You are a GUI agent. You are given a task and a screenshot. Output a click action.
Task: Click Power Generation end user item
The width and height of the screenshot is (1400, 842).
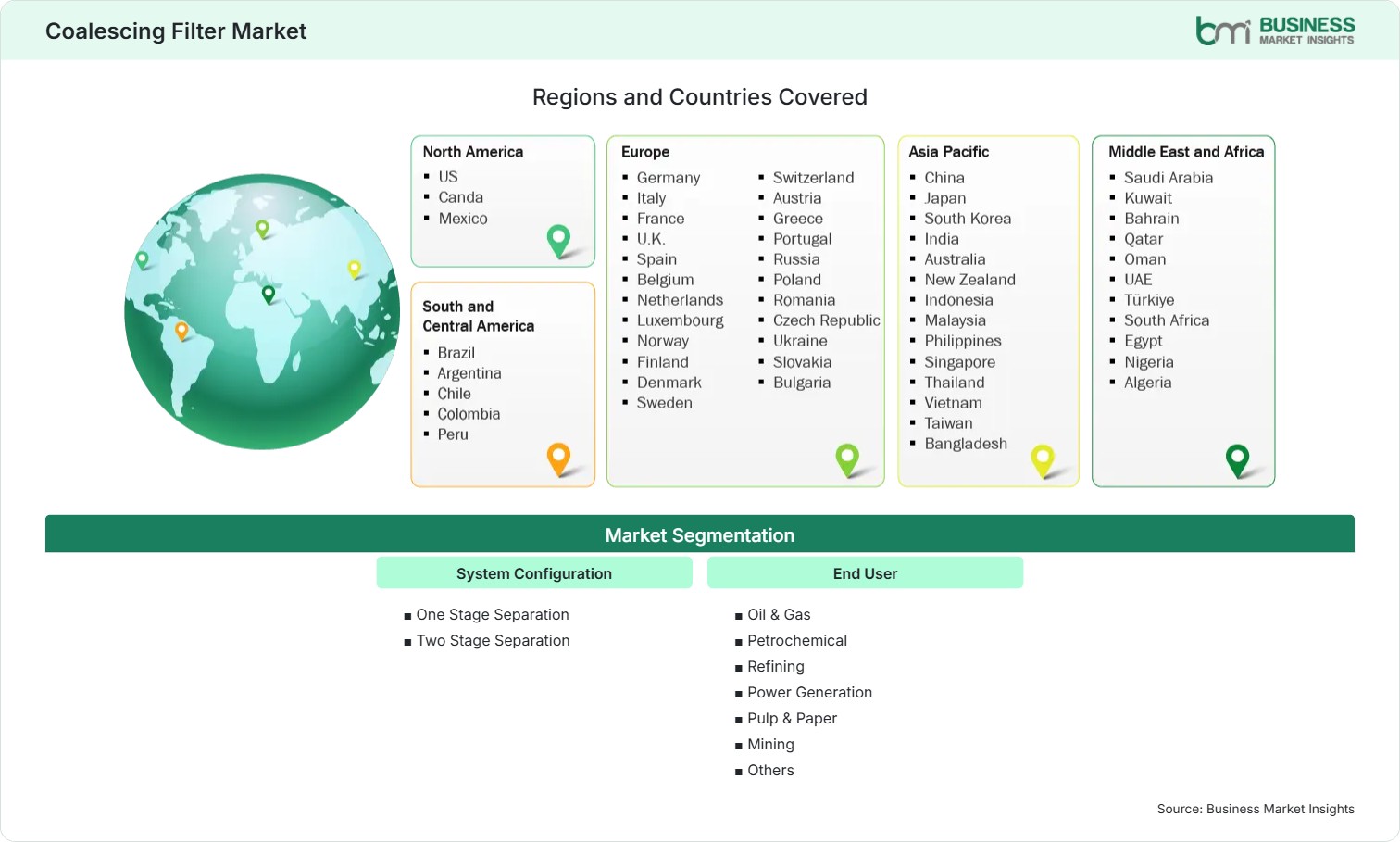810,692
